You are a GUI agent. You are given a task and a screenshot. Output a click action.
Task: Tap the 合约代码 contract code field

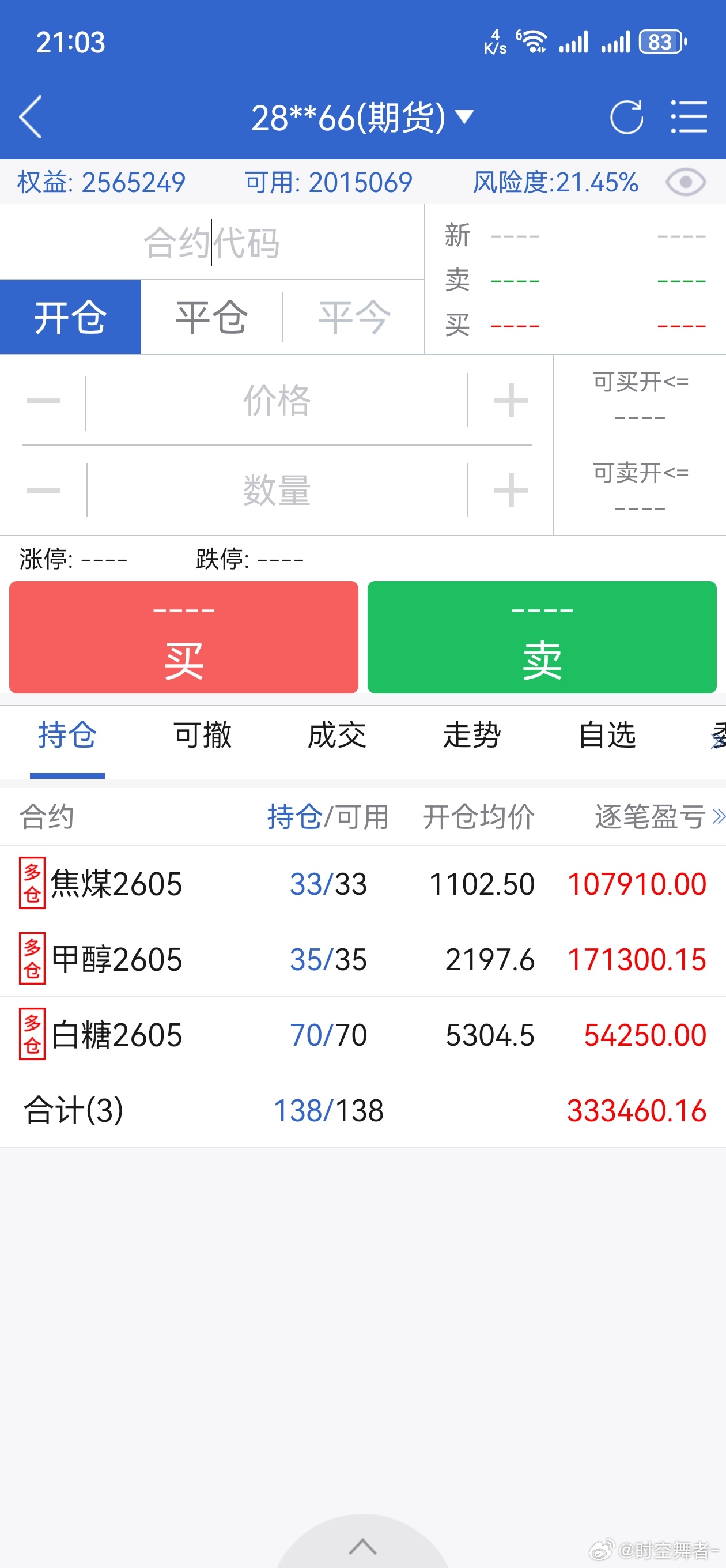(x=212, y=242)
